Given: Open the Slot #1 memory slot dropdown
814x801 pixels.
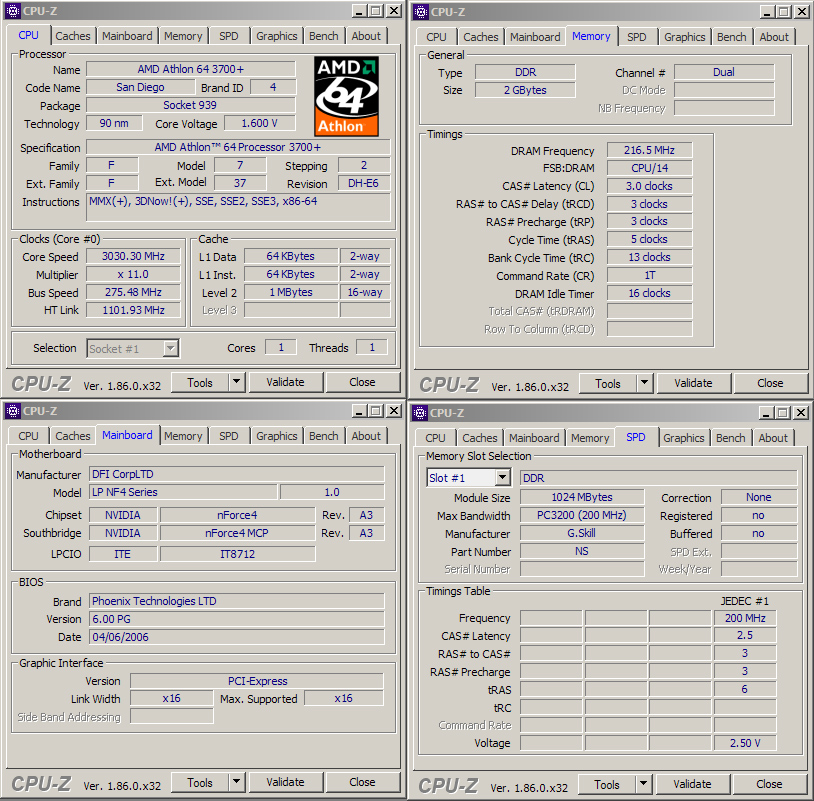Looking at the screenshot, I should (x=502, y=478).
